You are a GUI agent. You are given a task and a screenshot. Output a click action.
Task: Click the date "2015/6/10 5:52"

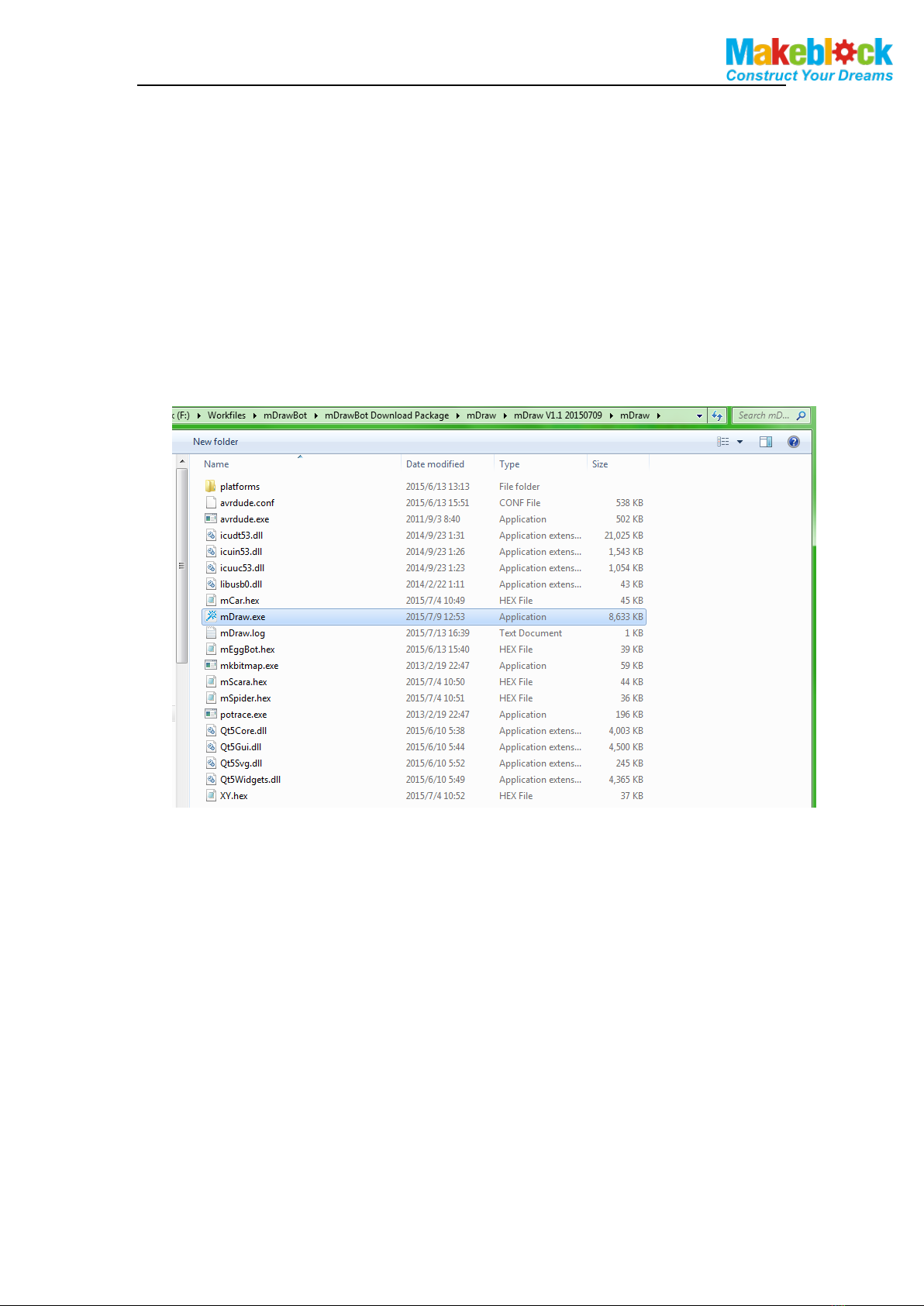tap(435, 763)
